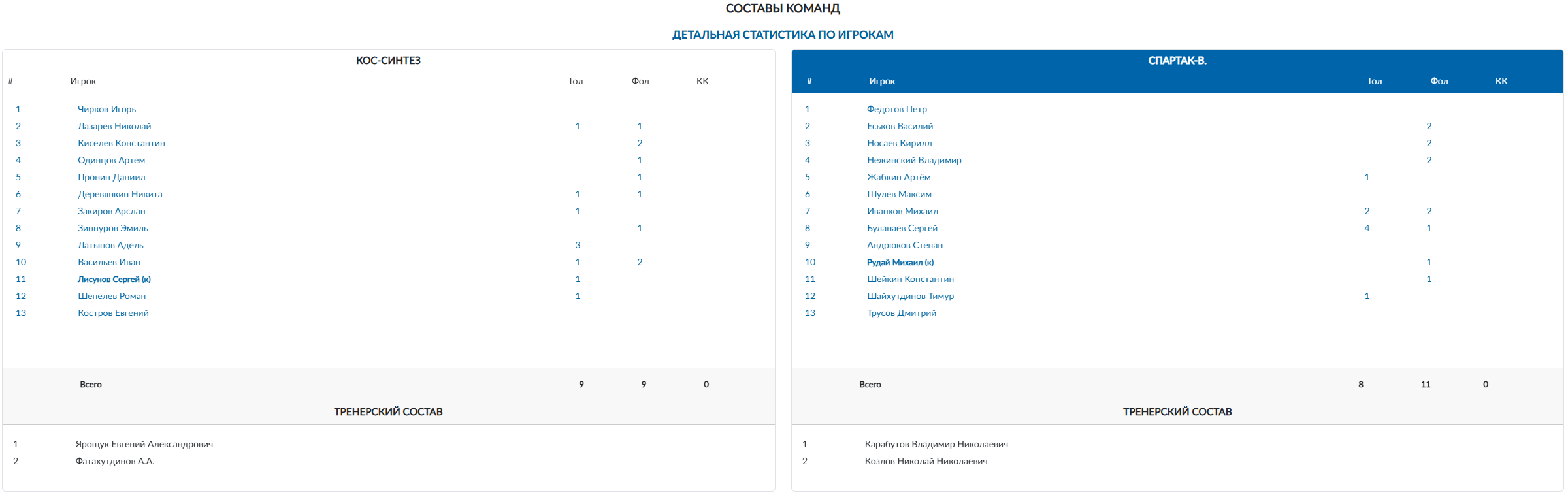This screenshot has height=497, width=1568.
Task: Open player Лазарев Николай profile
Action: tap(114, 126)
